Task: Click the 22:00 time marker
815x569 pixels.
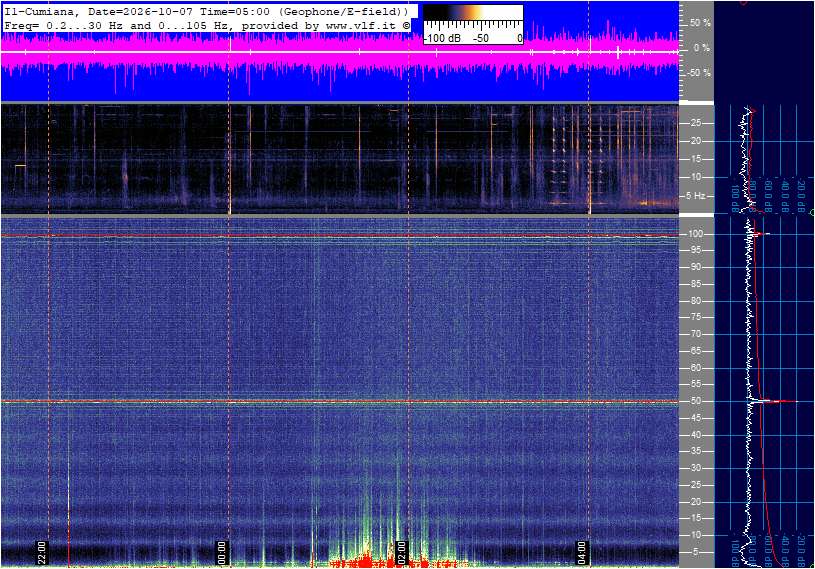Action: coord(42,553)
